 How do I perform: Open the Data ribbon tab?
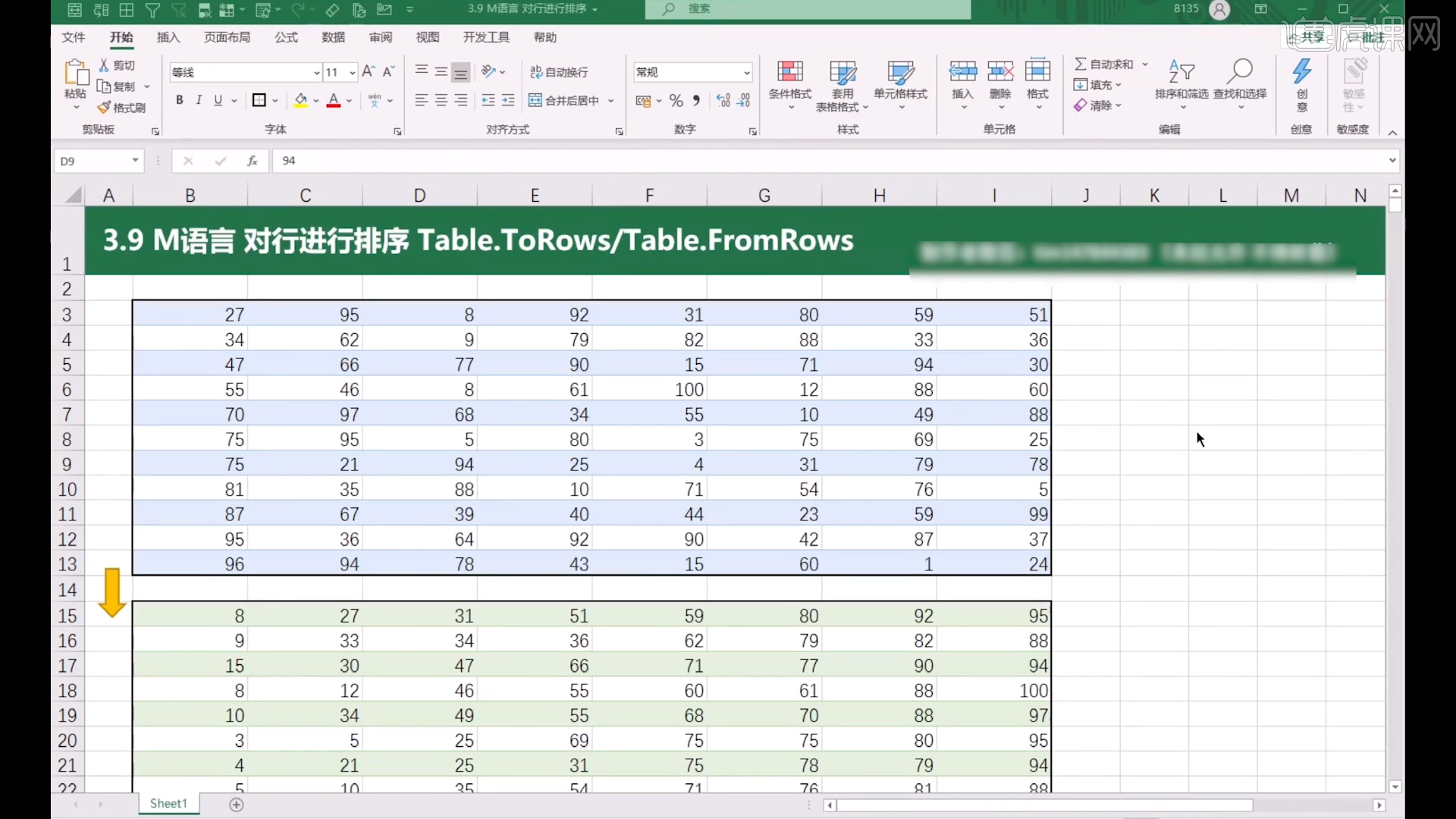pos(333,37)
